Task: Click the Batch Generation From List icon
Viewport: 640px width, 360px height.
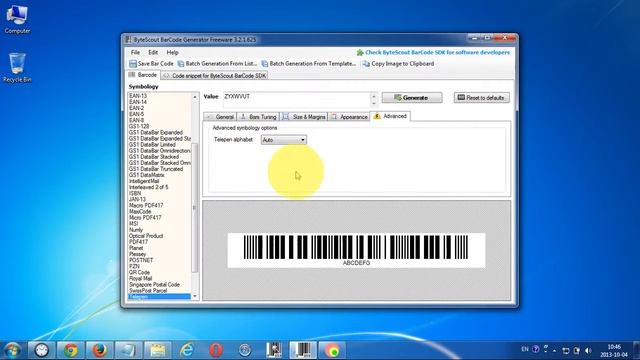Action: pos(180,64)
